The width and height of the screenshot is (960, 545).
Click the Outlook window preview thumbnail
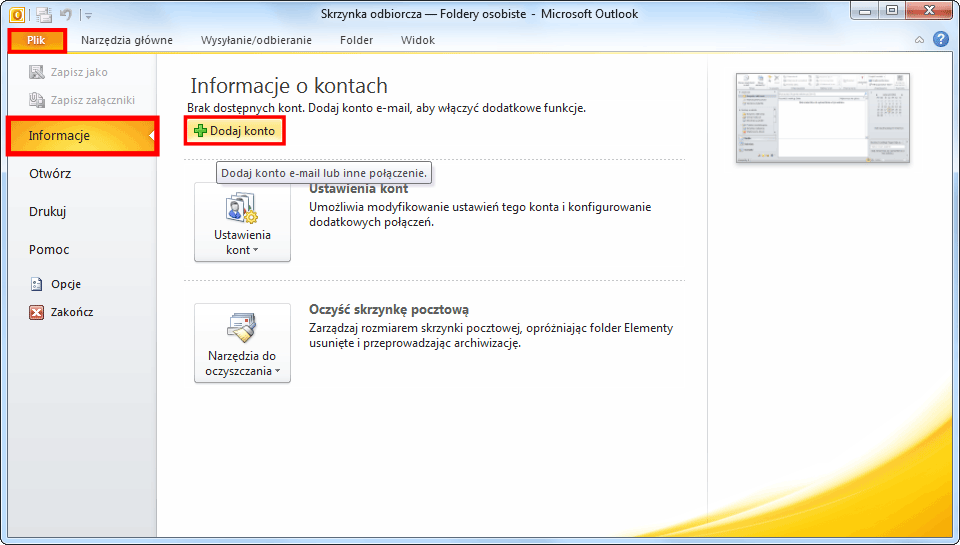(823, 118)
